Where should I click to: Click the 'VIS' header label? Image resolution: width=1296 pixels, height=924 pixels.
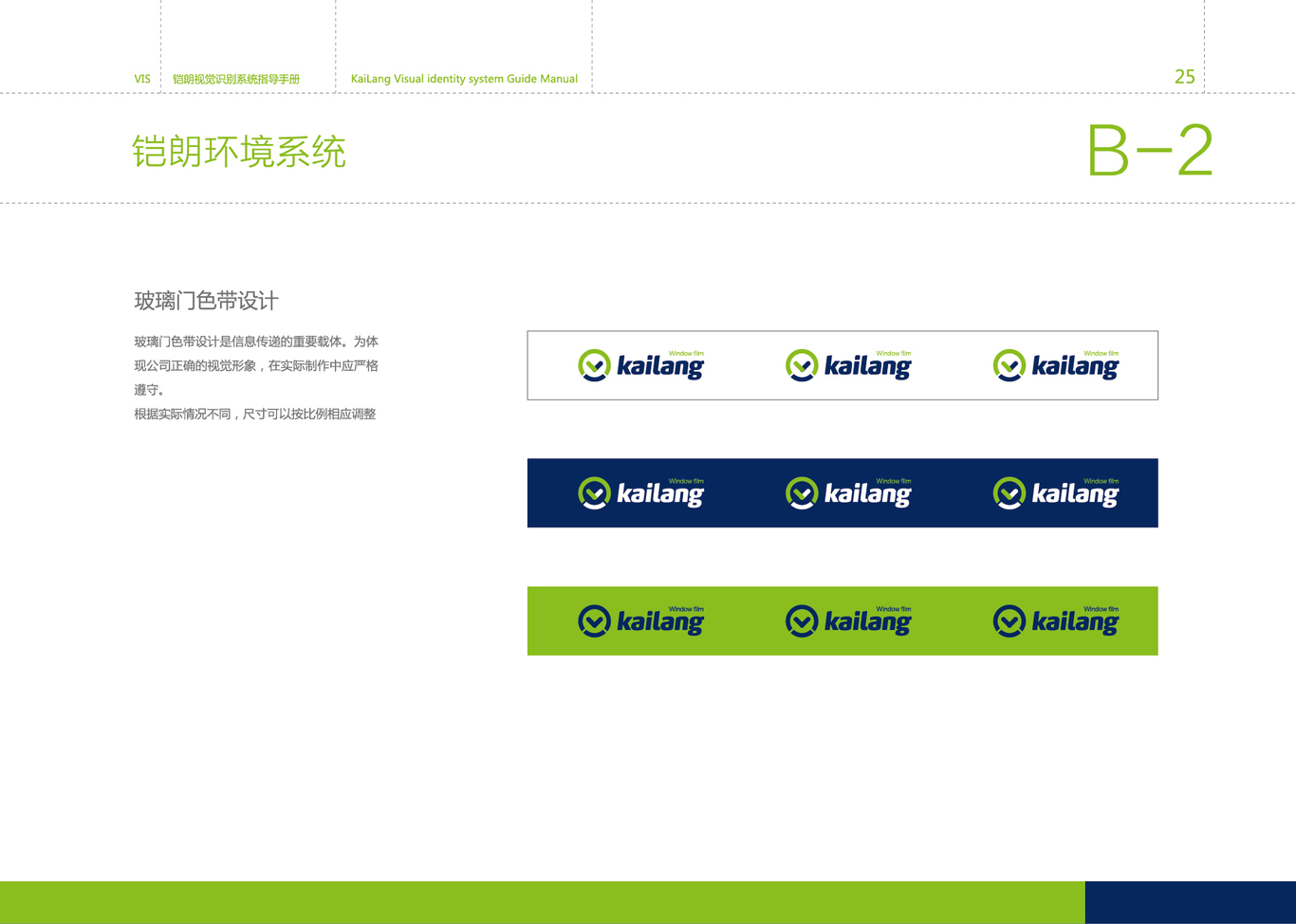tap(142, 79)
